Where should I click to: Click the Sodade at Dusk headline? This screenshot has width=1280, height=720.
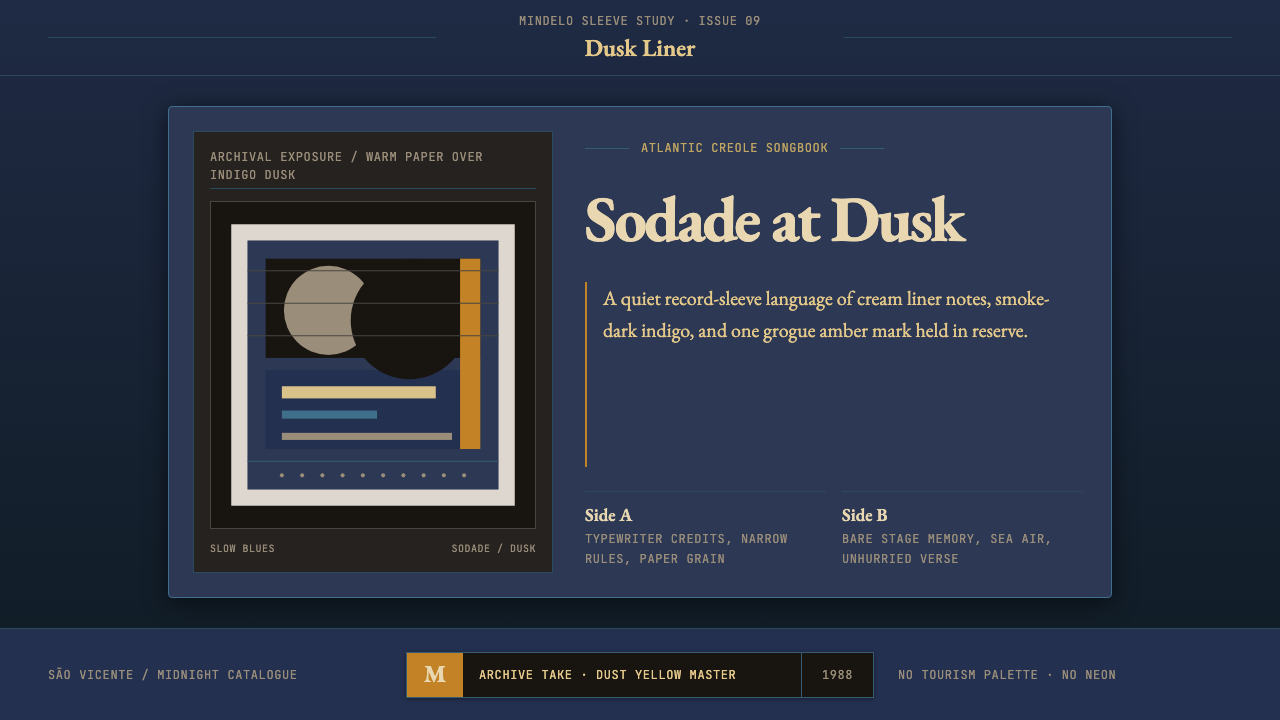tap(775, 220)
